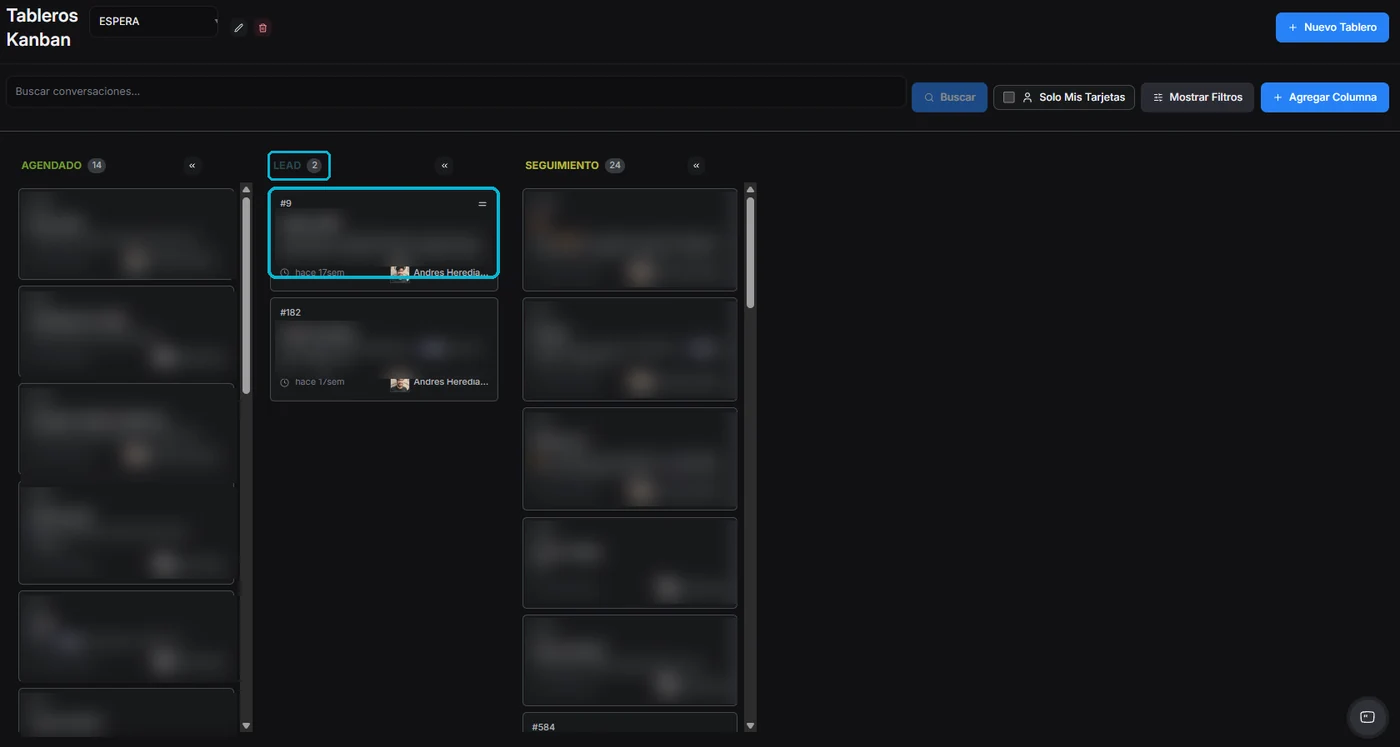This screenshot has height=747, width=1400.
Task: Open the chat widget icon in the corner
Action: (x=1367, y=716)
